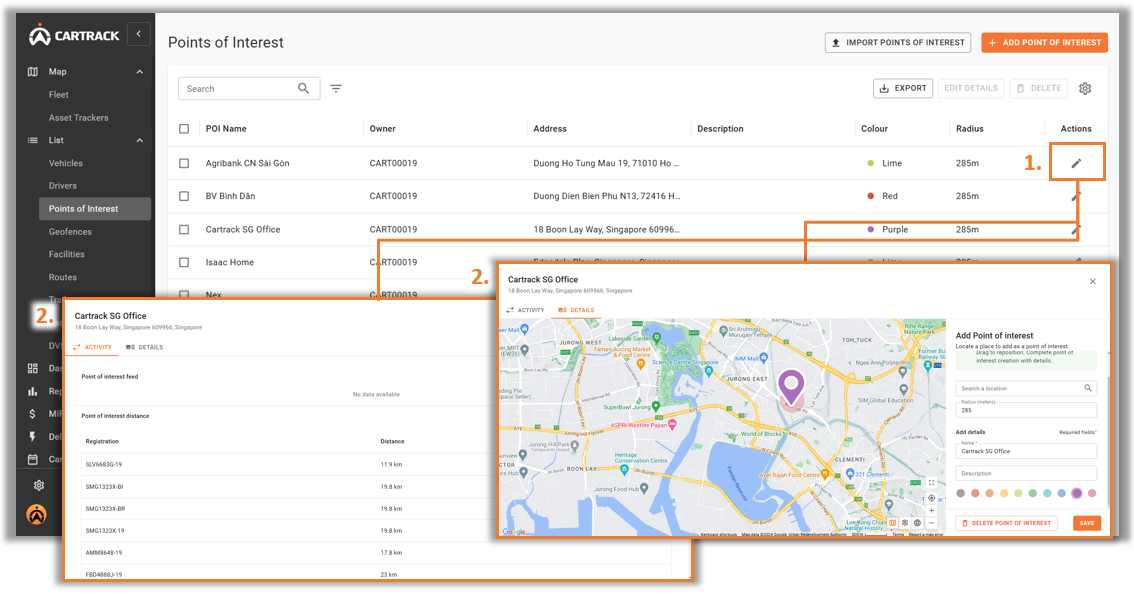
Task: Click the dollar sign icon in the sidebar
Action: (x=33, y=414)
